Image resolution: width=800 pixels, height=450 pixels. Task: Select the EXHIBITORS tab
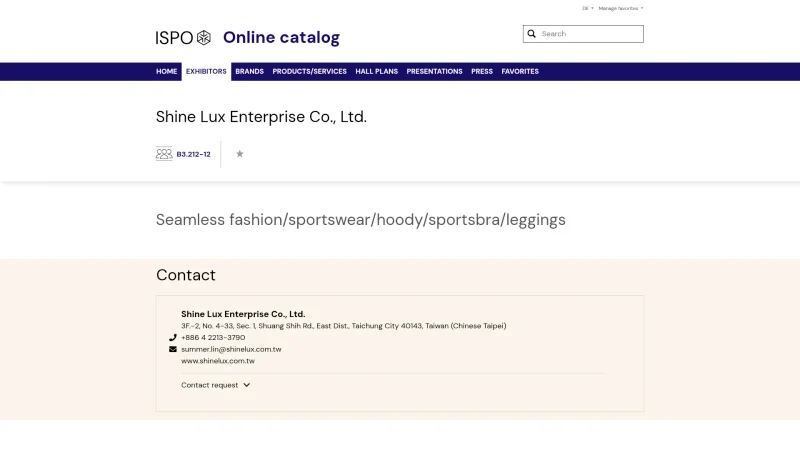(x=206, y=71)
